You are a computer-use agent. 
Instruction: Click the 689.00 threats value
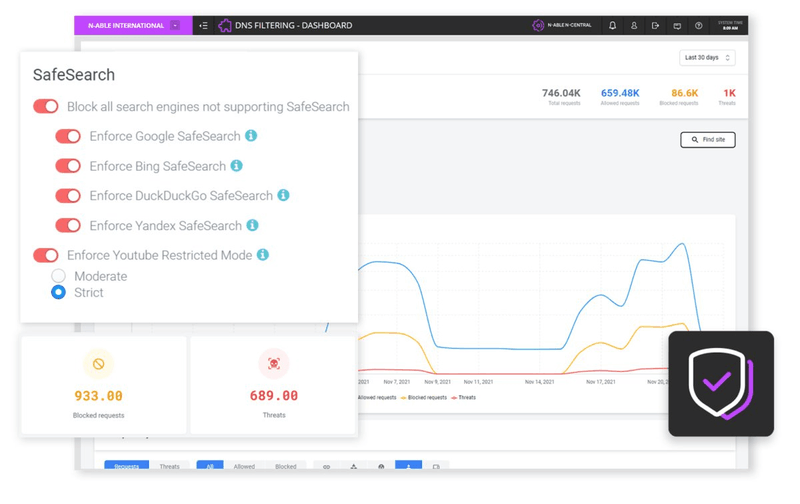click(274, 396)
